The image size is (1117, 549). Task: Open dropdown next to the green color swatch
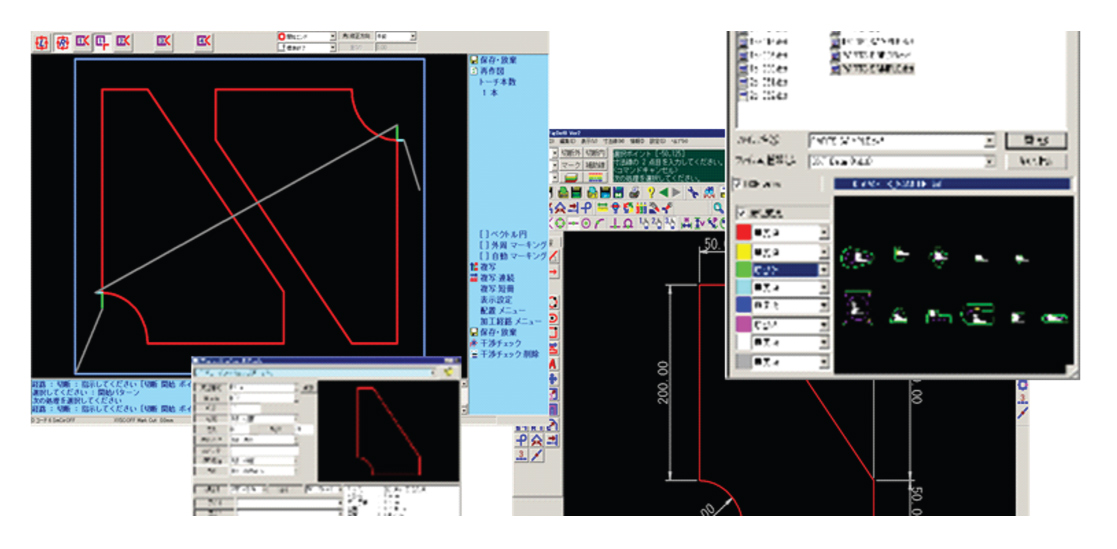(823, 269)
